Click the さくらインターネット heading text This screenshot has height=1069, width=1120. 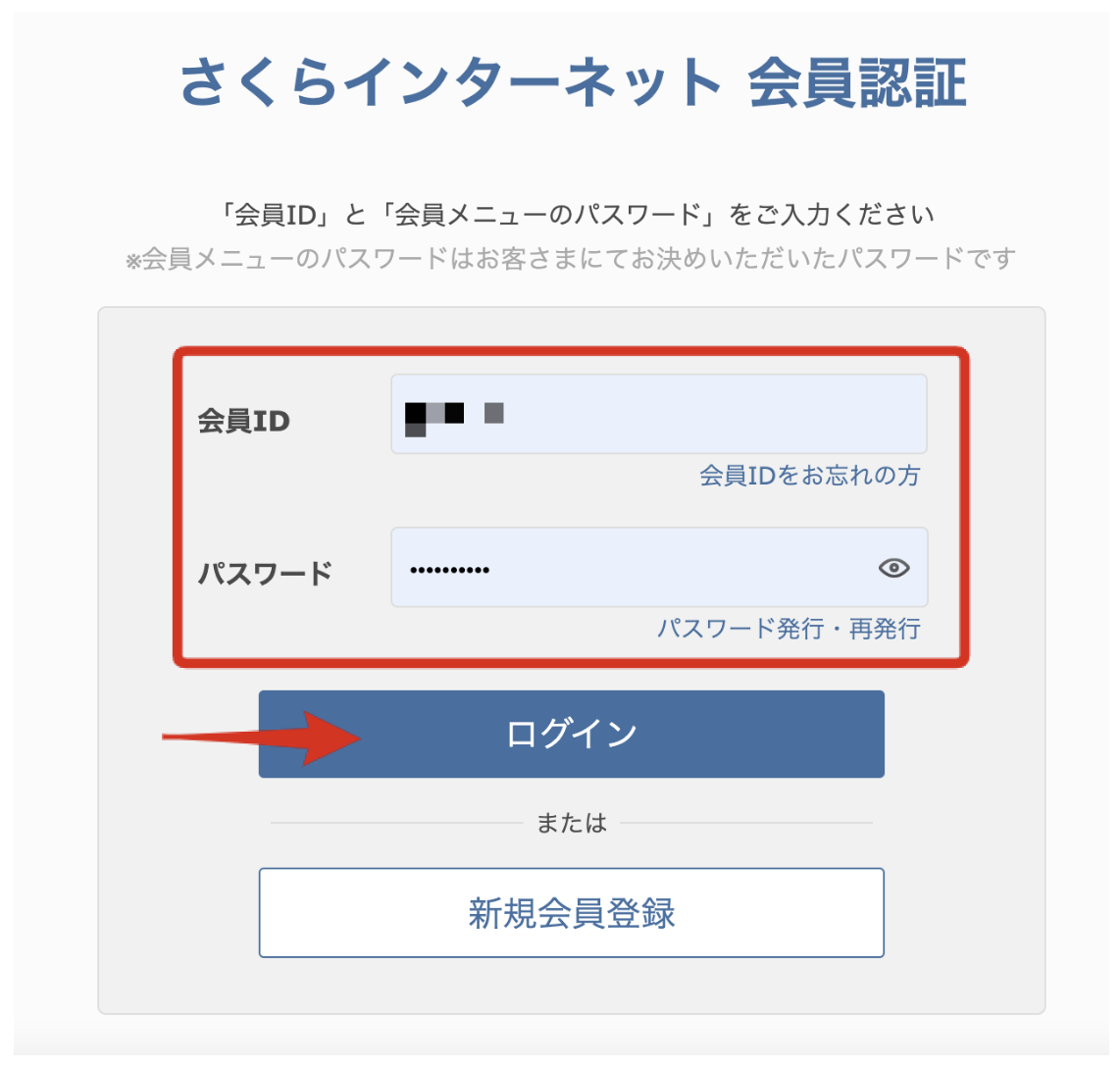tap(451, 83)
